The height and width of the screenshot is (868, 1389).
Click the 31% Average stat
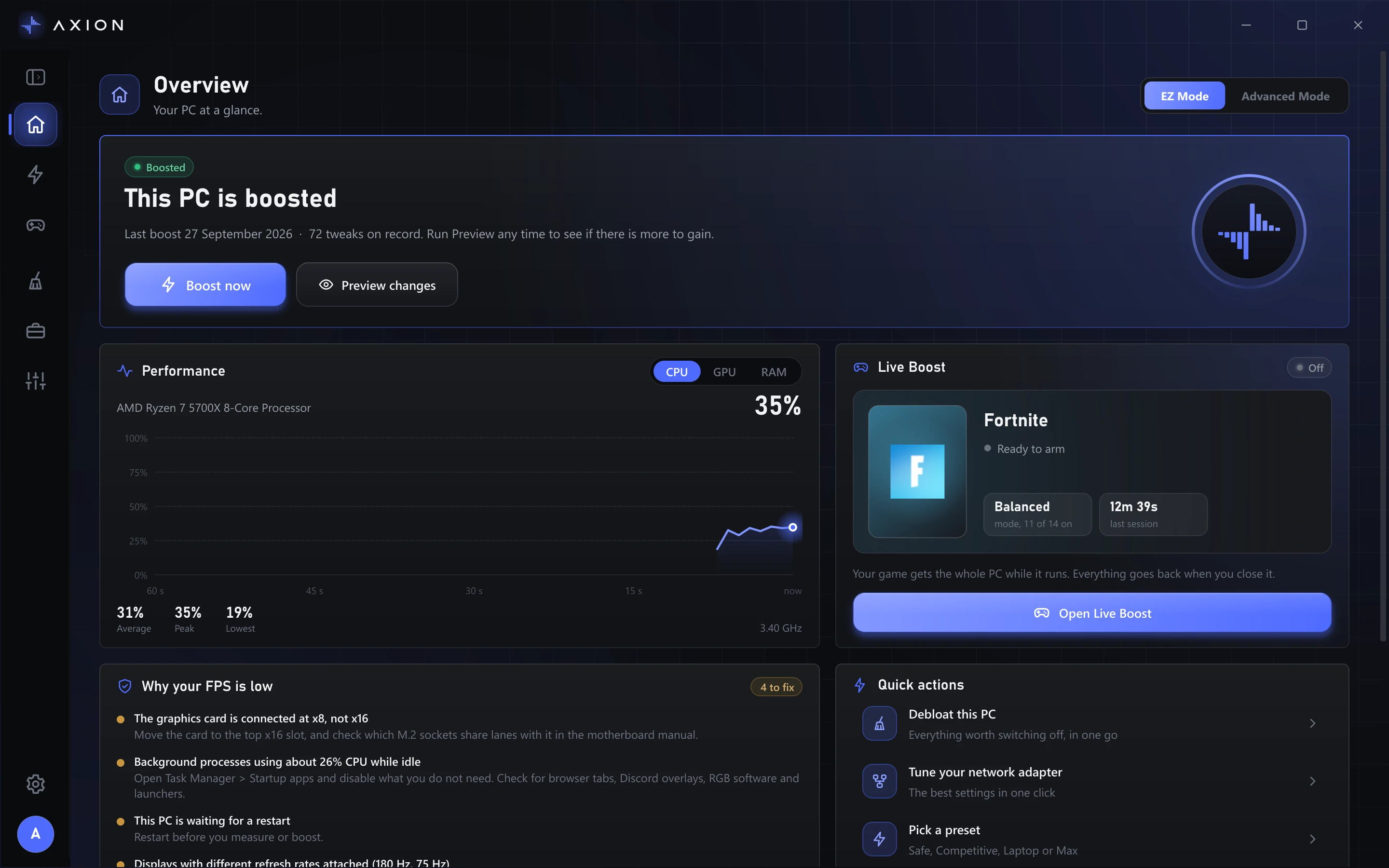click(134, 619)
